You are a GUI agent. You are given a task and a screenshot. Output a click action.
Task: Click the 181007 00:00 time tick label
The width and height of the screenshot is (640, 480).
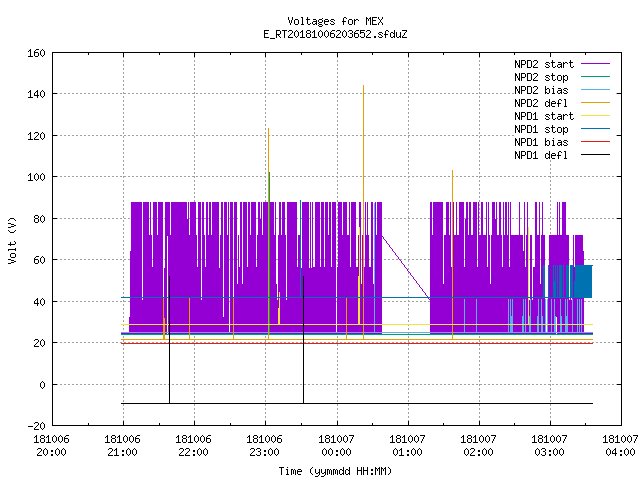336,446
